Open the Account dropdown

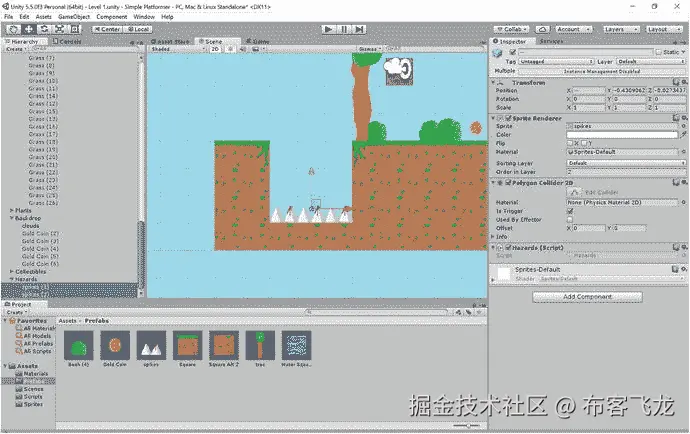click(x=572, y=29)
